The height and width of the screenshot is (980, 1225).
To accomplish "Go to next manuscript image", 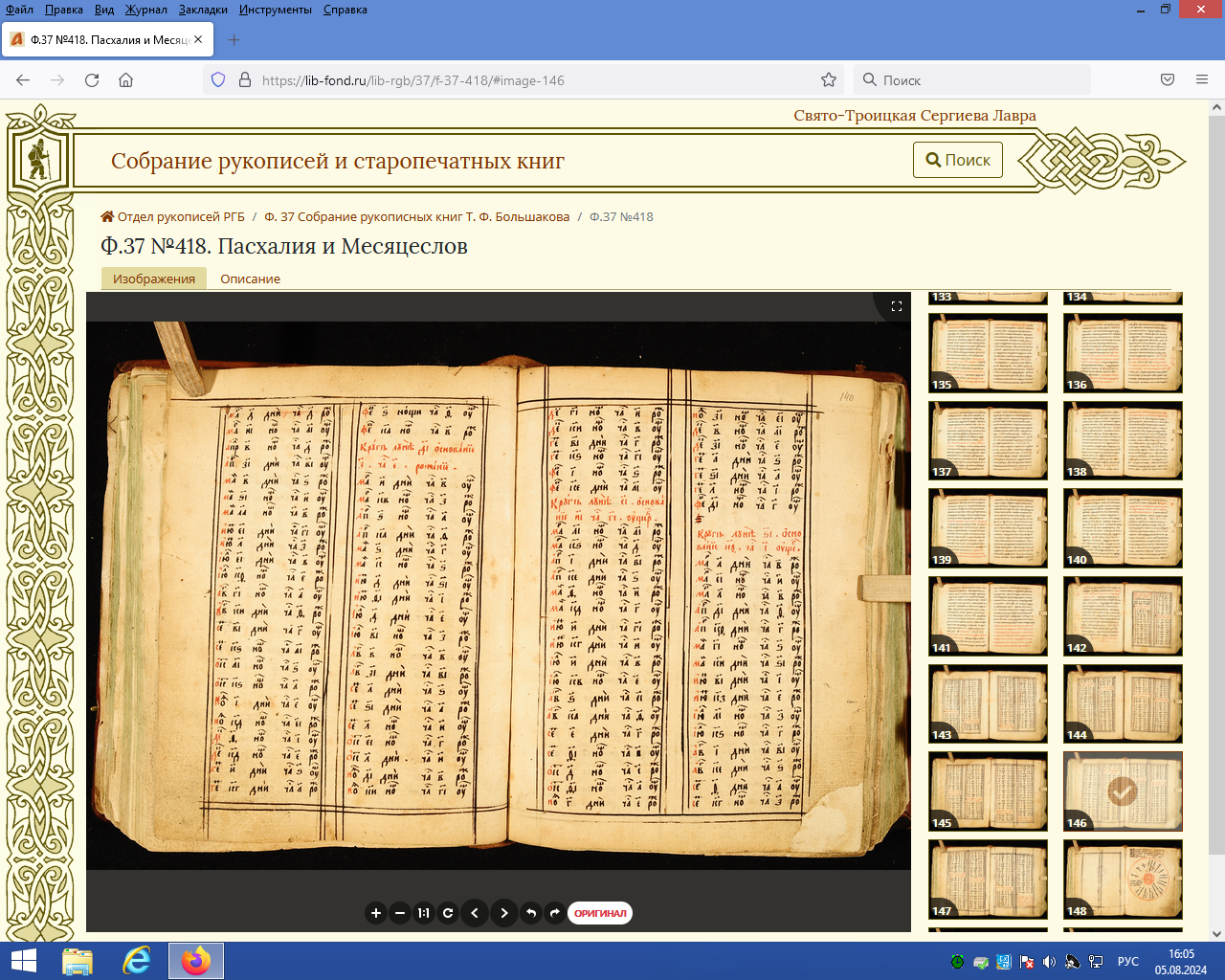I will (504, 913).
